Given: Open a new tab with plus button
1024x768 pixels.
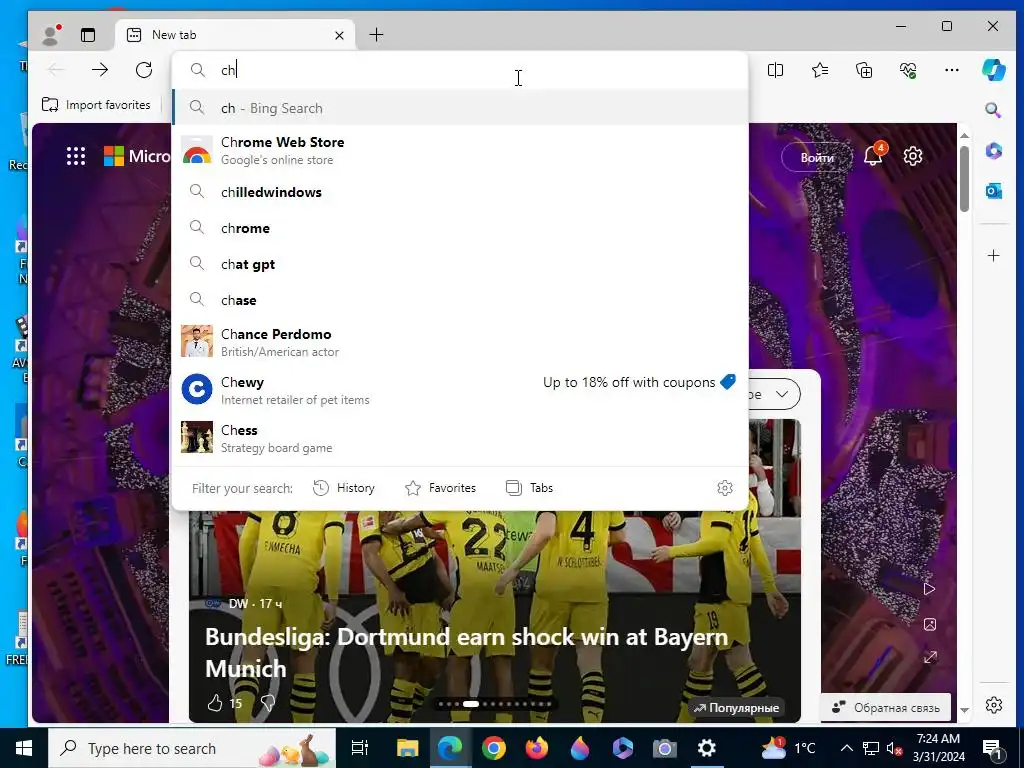Looking at the screenshot, I should [x=376, y=35].
